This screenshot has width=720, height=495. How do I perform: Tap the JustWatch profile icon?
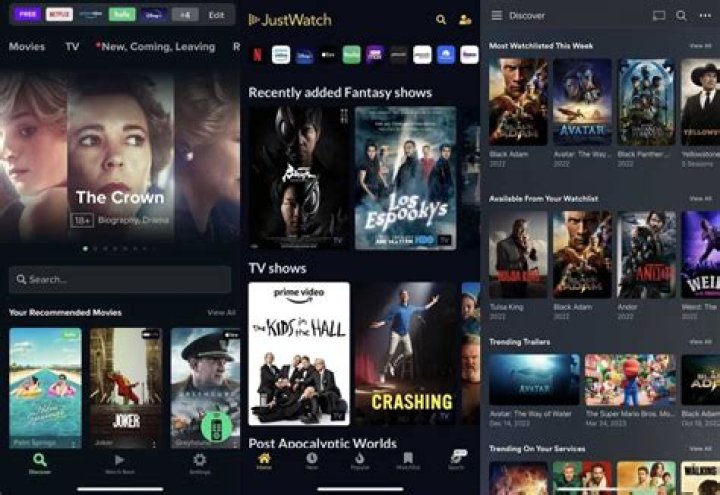pos(466,19)
